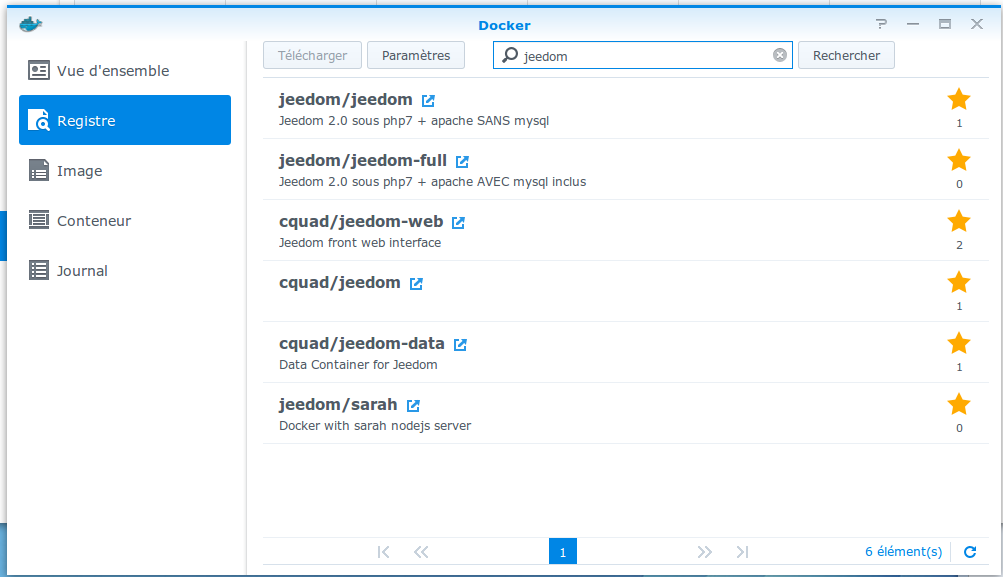Click the star of jeedom/jeedom-full row
The height and width of the screenshot is (577, 1003).
pos(959,160)
